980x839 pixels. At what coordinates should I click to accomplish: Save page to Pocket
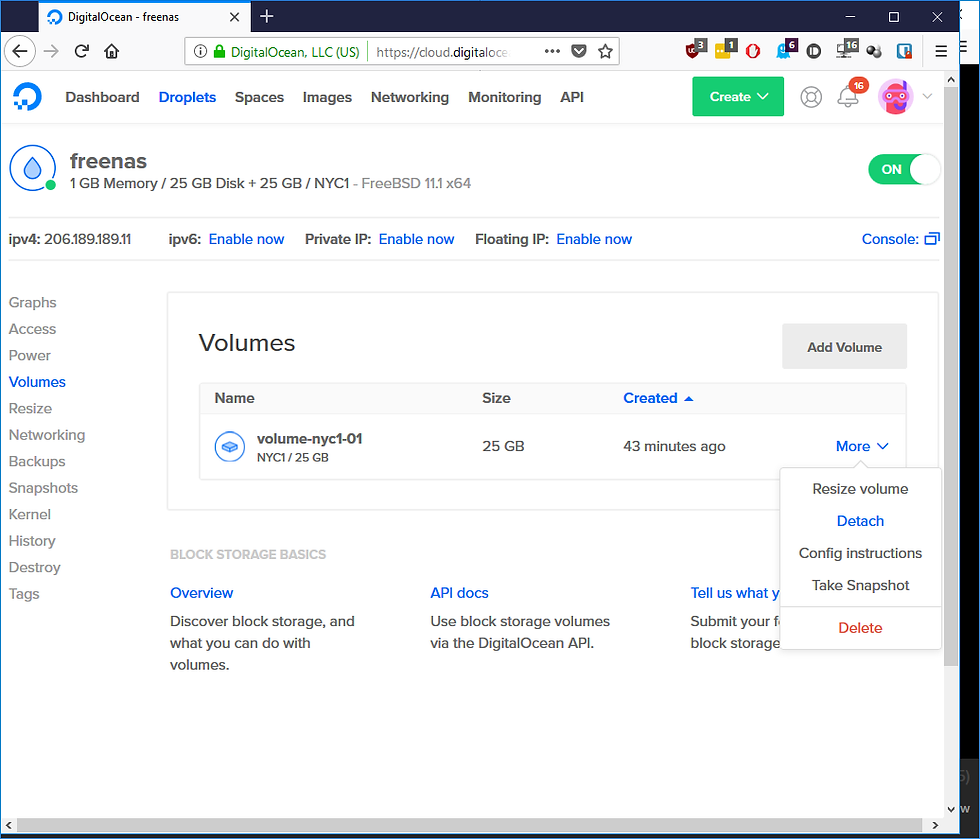[x=579, y=51]
